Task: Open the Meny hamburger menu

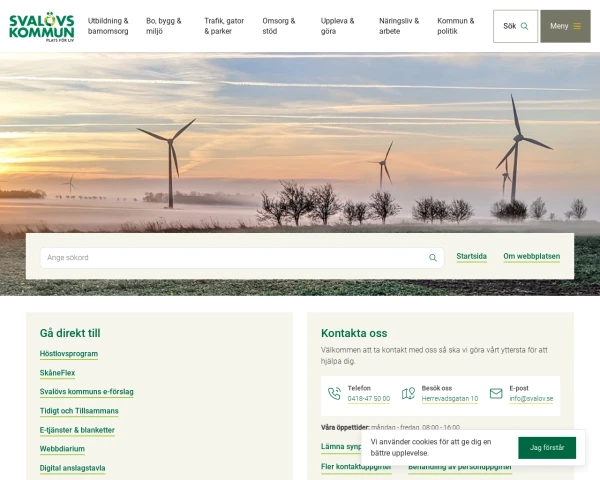Action: (565, 26)
